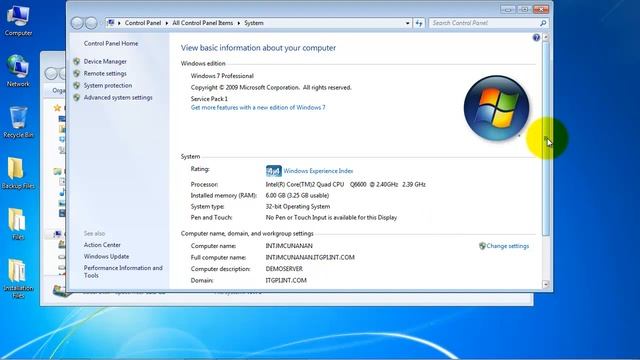Click the installed memory 6.00 GB value
This screenshot has height=360, width=640.
297,196
